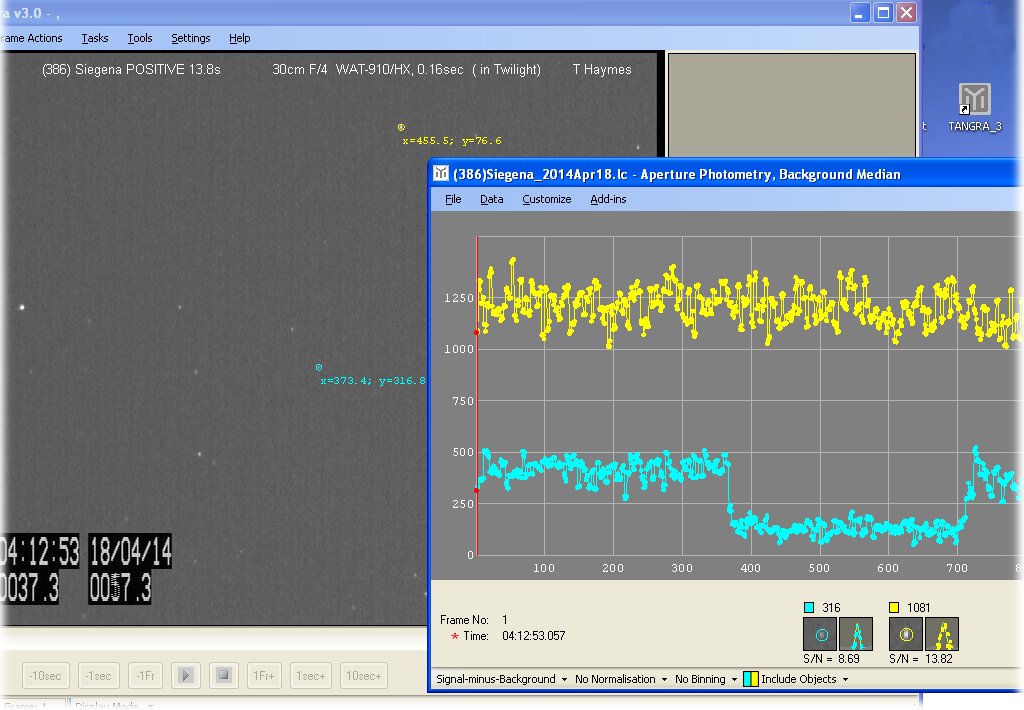Open the yellow star aperture thumbnail

tap(907, 633)
